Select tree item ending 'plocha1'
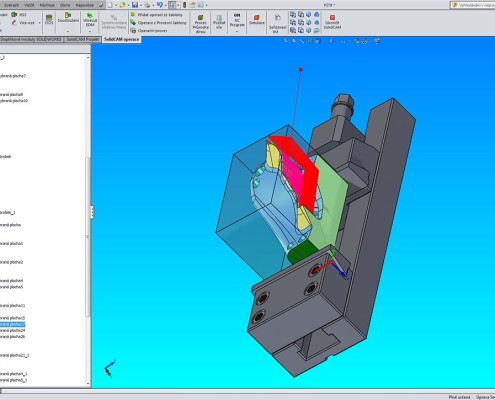 coord(12,244)
